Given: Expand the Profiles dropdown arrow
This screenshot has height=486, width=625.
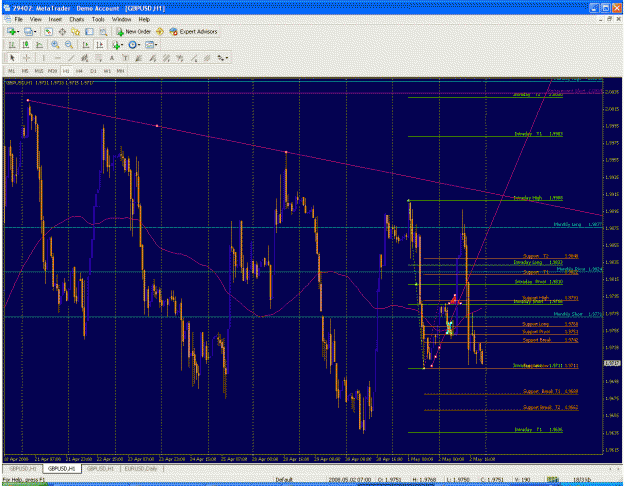Looking at the screenshot, I should click(x=35, y=31).
